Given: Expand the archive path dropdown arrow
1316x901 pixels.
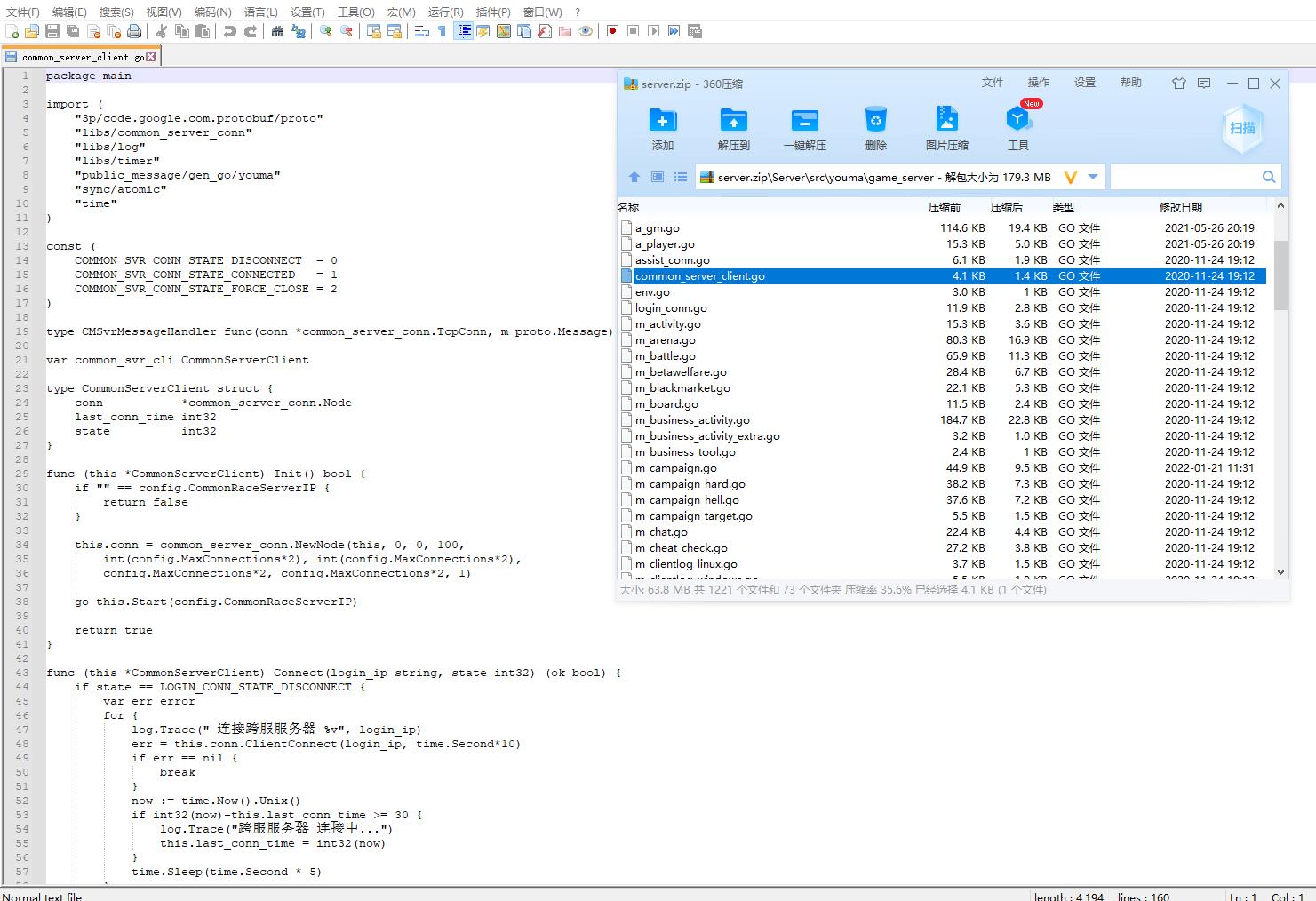Looking at the screenshot, I should (x=1093, y=177).
